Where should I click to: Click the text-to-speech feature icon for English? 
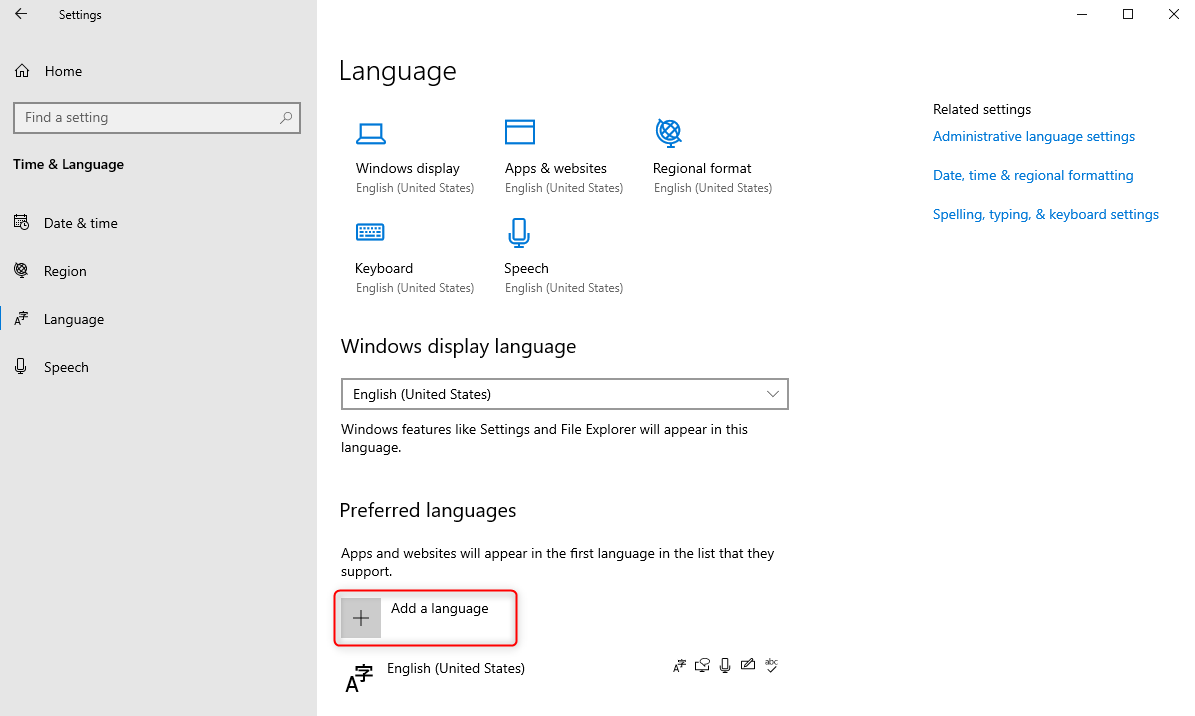(x=702, y=666)
